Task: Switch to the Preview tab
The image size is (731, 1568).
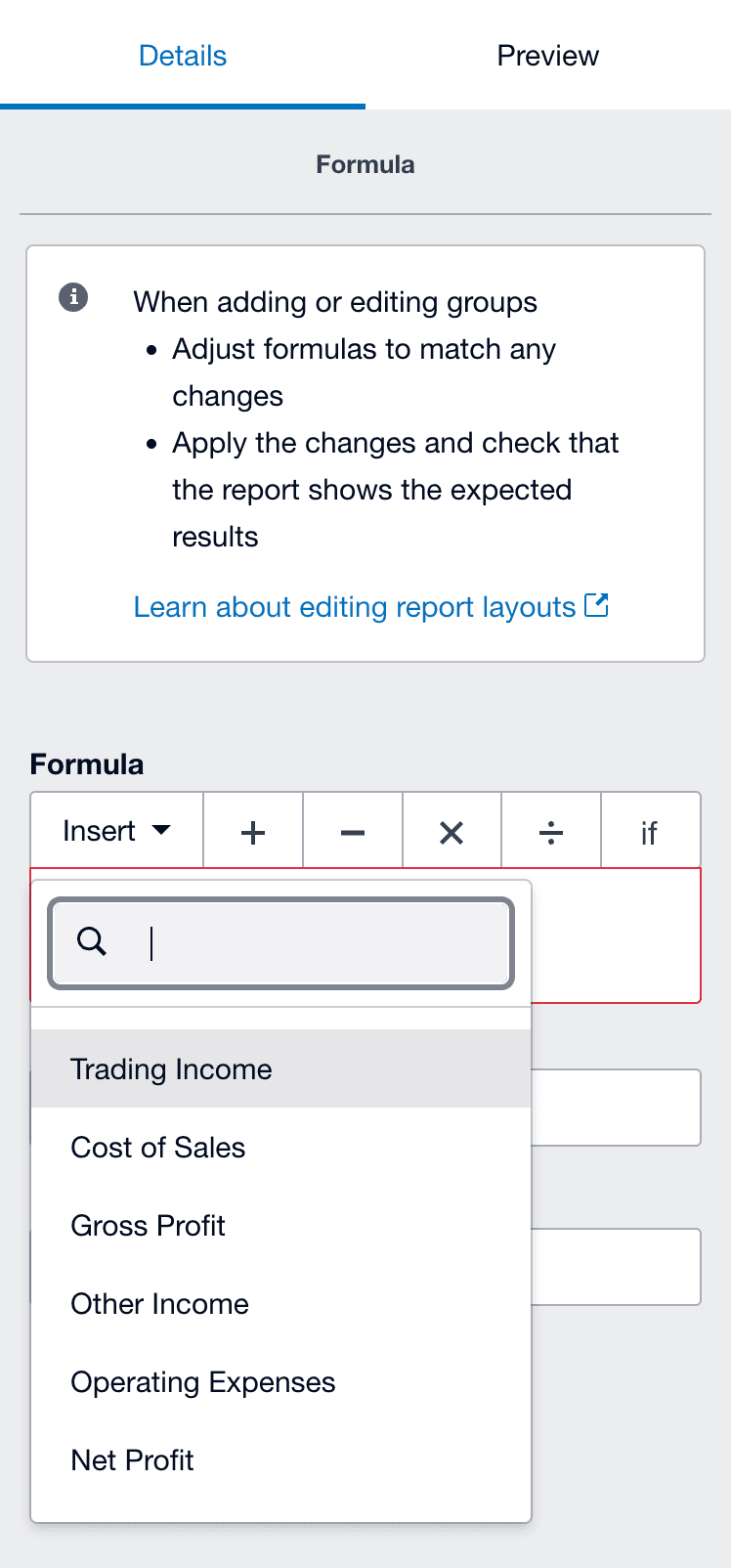Action: pyautogui.click(x=547, y=56)
